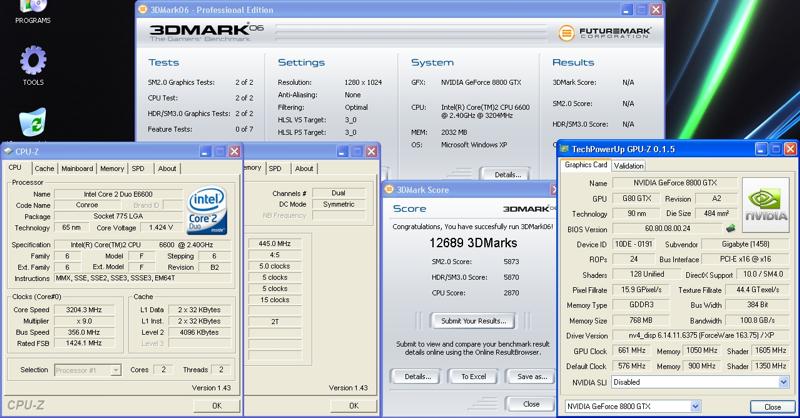Image resolution: width=800 pixels, height=418 pixels.
Task: Click the BIOS Version field in GPU-Z
Action: pos(667,229)
